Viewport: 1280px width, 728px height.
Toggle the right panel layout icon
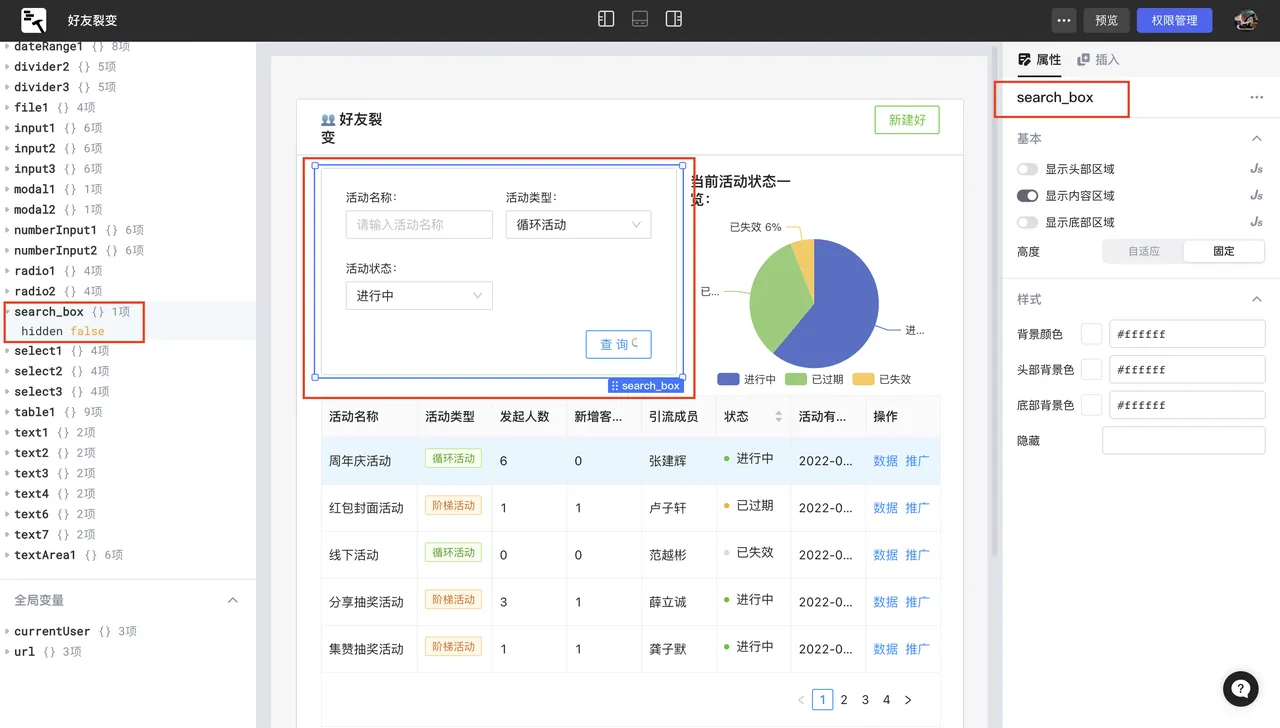(674, 19)
